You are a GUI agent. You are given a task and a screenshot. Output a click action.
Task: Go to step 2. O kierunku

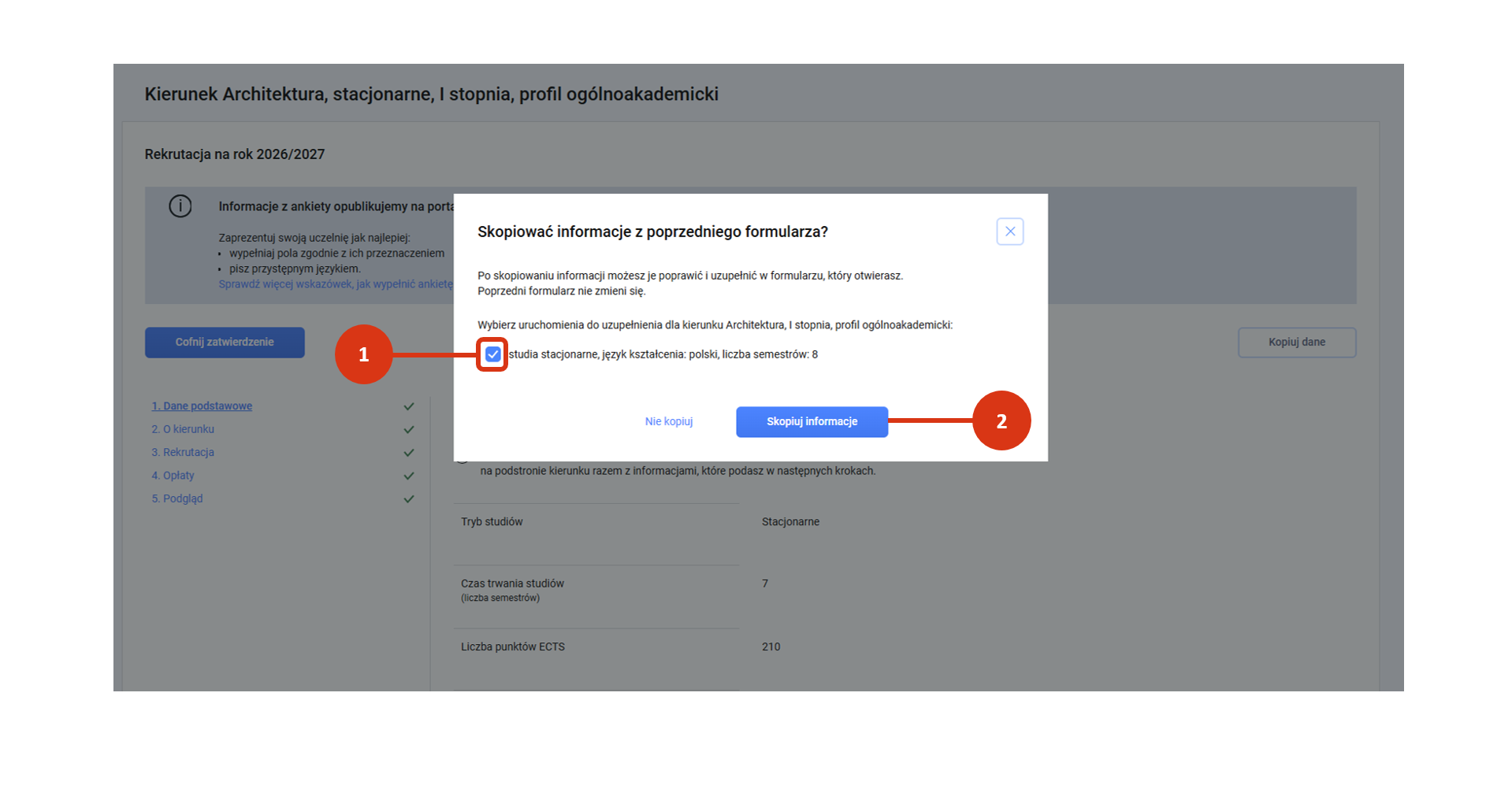click(183, 429)
